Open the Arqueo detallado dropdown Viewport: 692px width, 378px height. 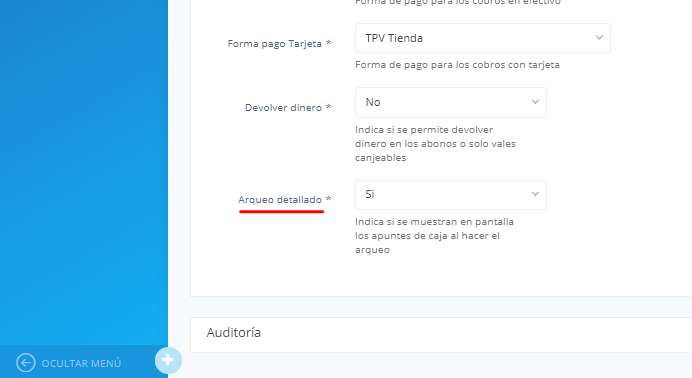tap(451, 195)
